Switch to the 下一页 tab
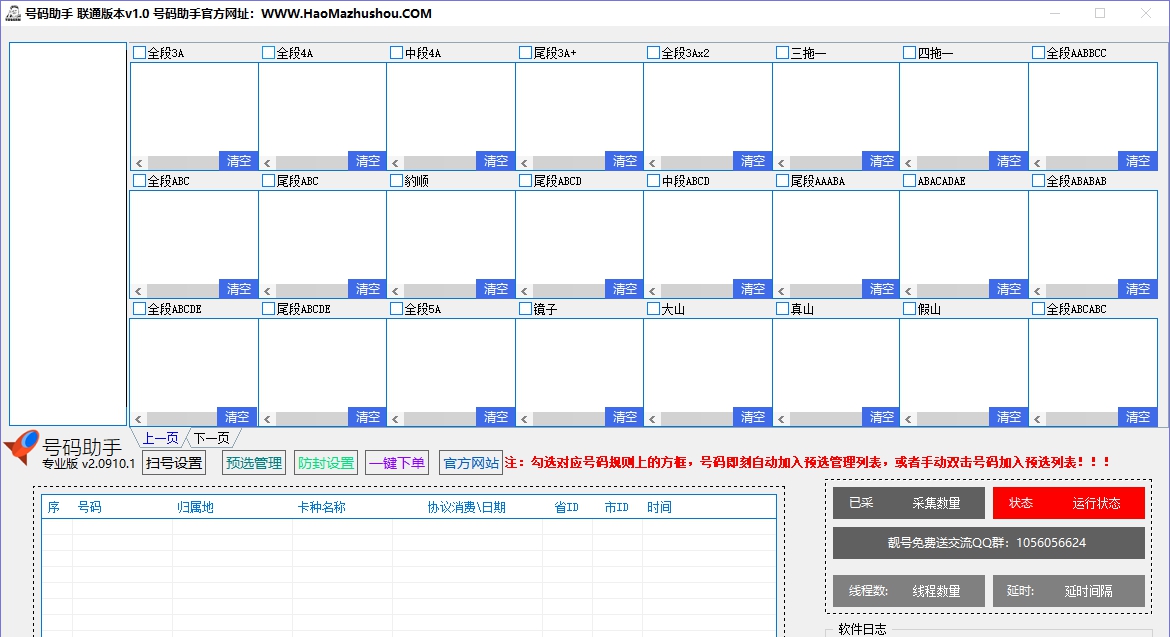The height and width of the screenshot is (637, 1170). pos(212,438)
